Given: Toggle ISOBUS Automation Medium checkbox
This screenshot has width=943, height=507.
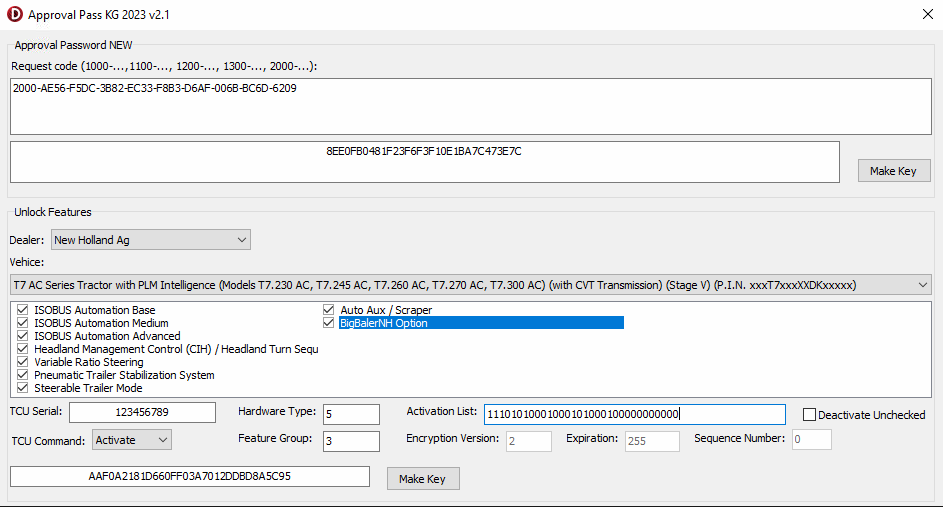Looking at the screenshot, I should pyautogui.click(x=23, y=323).
